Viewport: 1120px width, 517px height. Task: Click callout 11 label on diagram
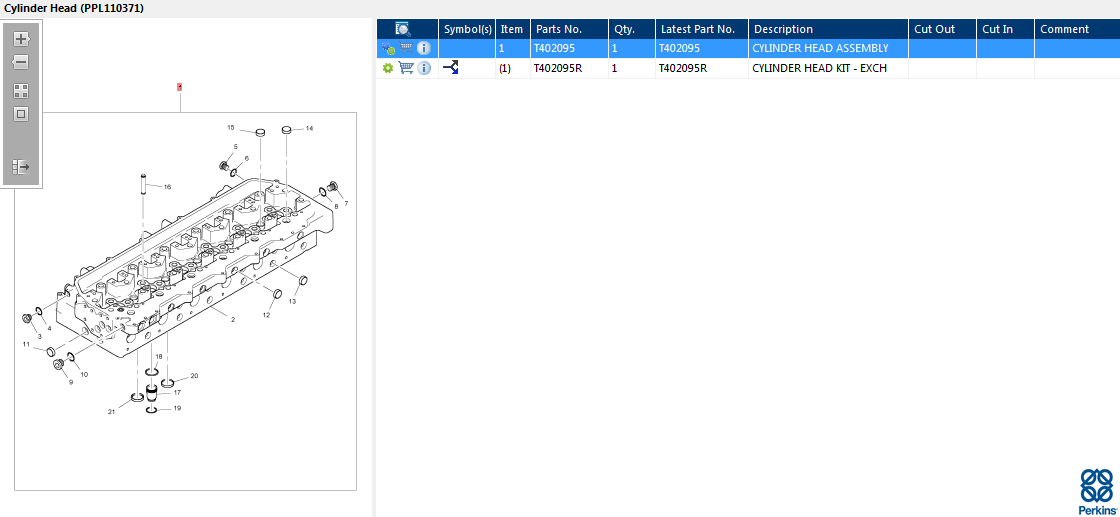26,344
